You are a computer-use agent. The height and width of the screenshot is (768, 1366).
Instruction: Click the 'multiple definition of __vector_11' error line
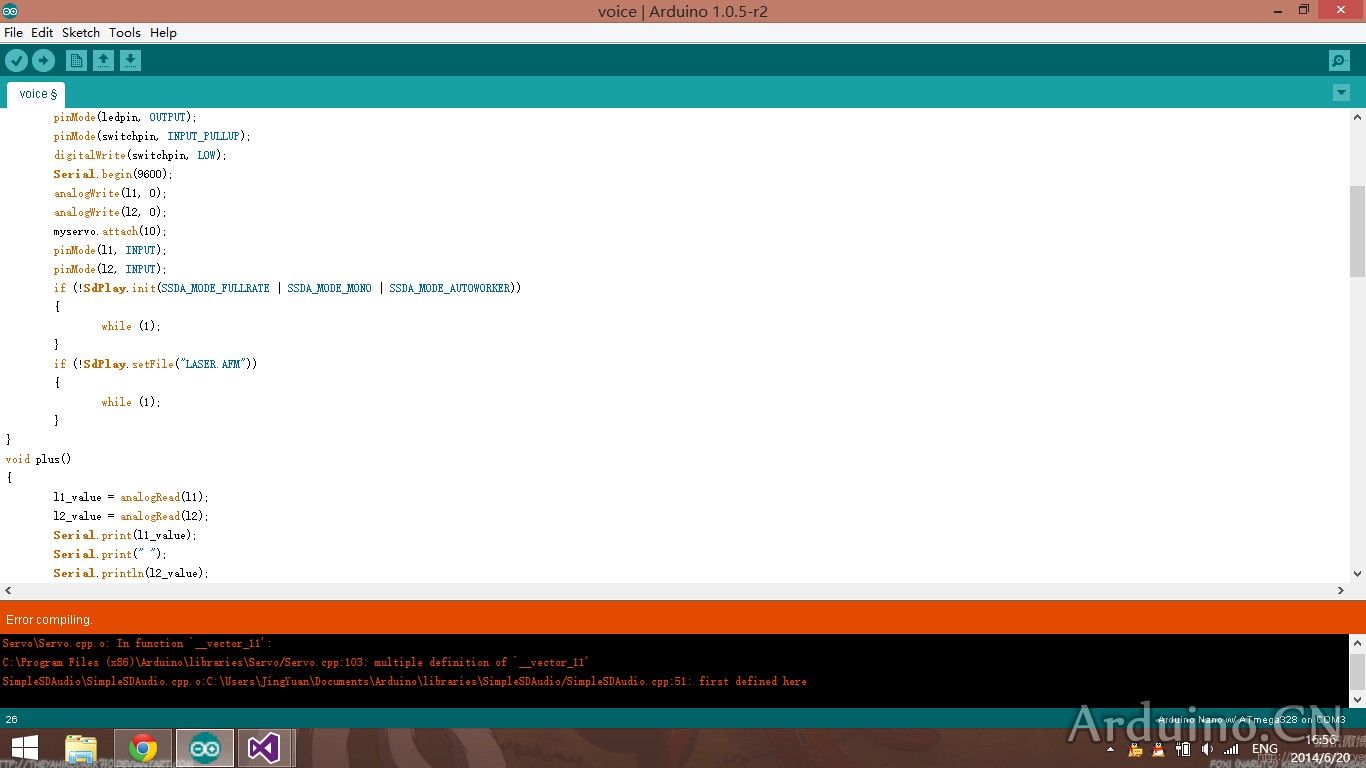coord(296,662)
